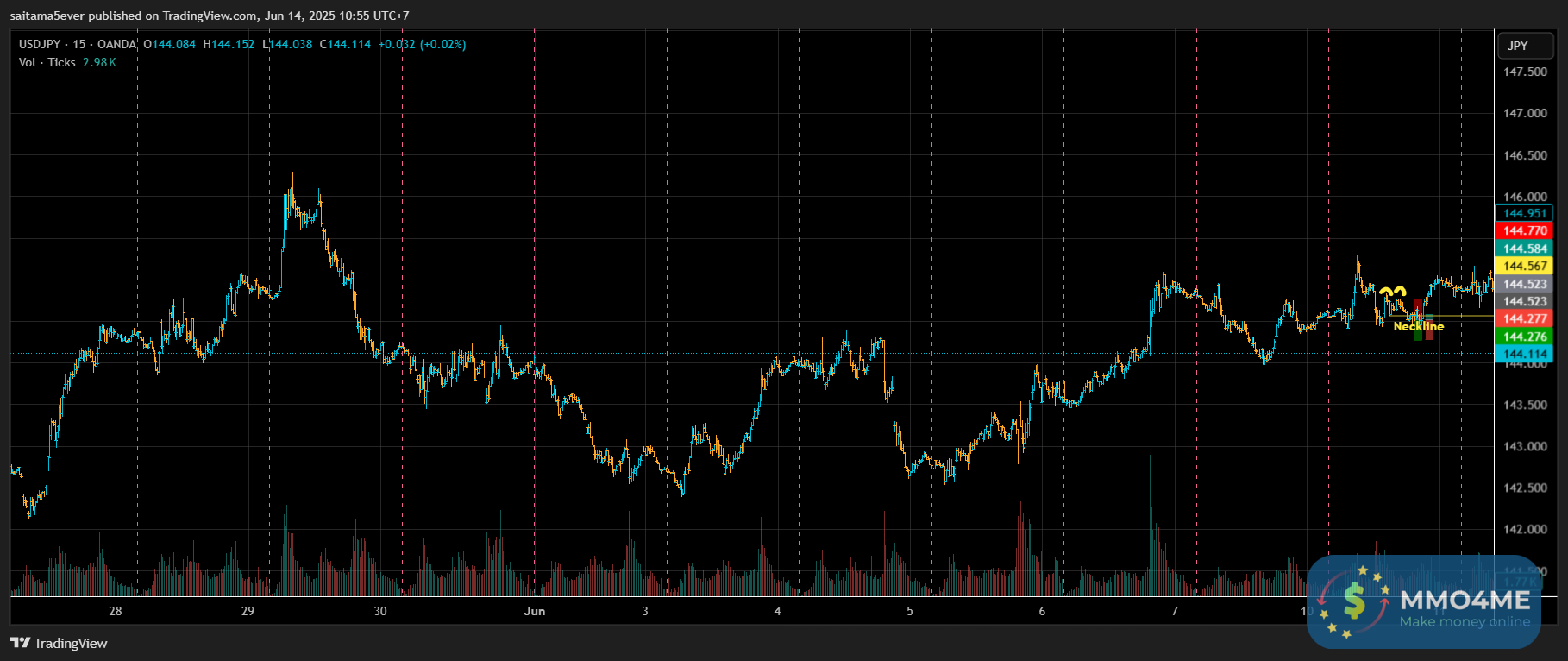Select the blue 144.114 current price tag
Viewport: 1568px width, 661px height.
tap(1524, 354)
